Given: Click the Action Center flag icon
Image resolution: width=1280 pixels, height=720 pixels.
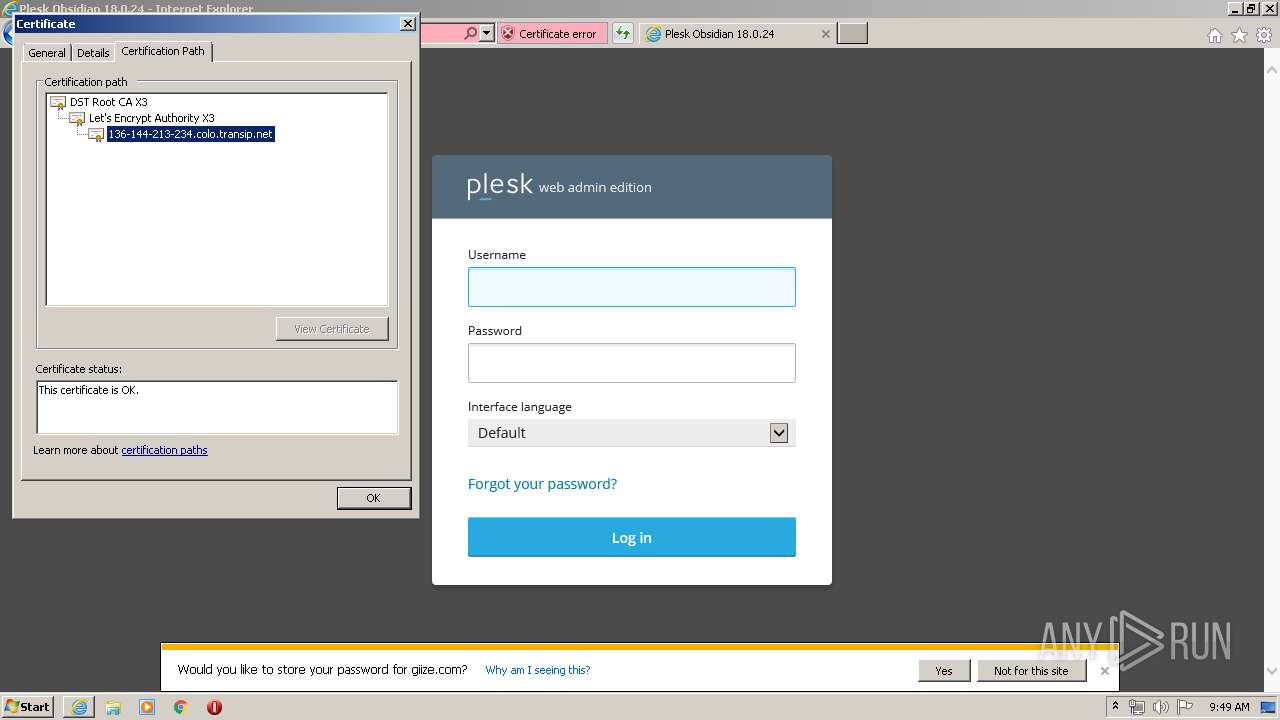Looking at the screenshot, I should click(x=1185, y=707).
